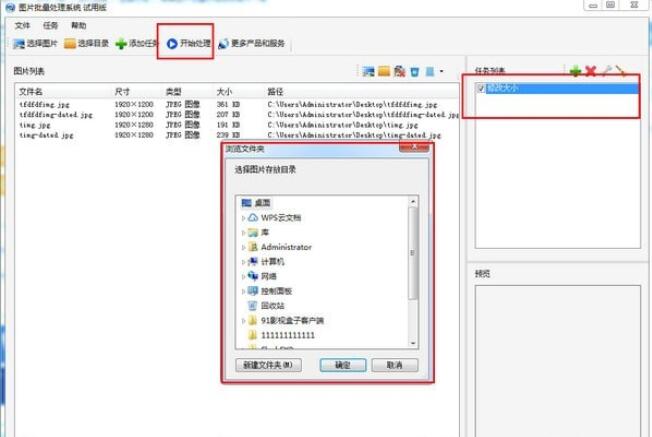This screenshot has width=652, height=437.
Task: Click the application icon in the title bar
Action: coord(10,7)
